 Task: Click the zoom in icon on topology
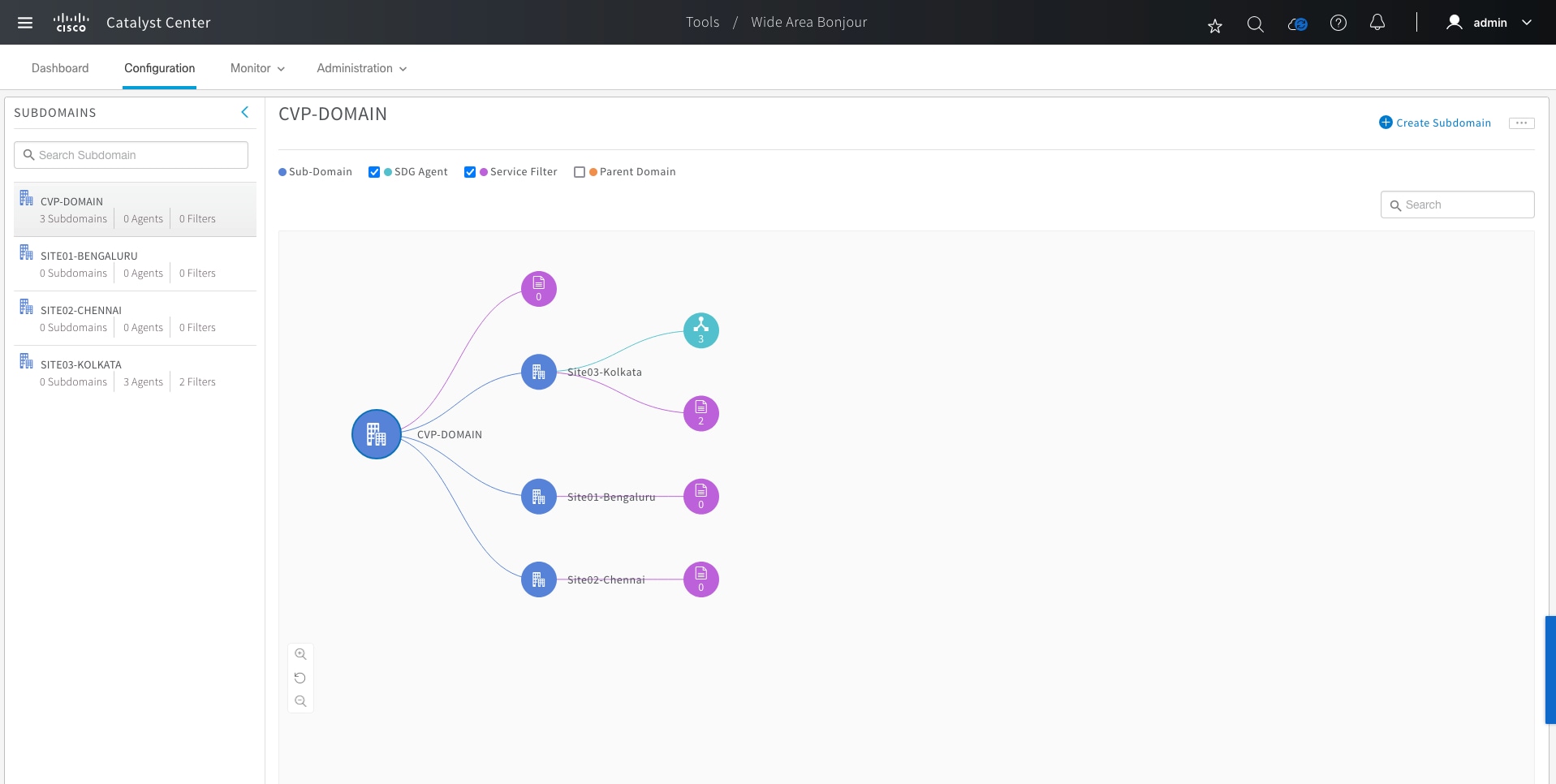[x=300, y=654]
